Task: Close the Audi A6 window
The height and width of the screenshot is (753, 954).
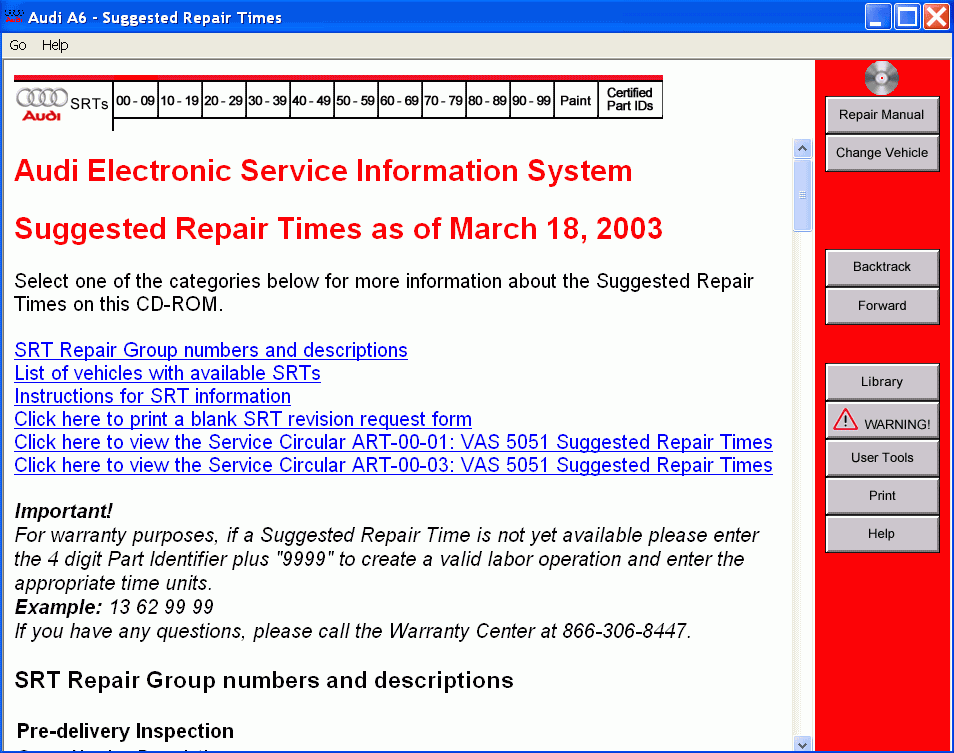Action: tap(936, 16)
